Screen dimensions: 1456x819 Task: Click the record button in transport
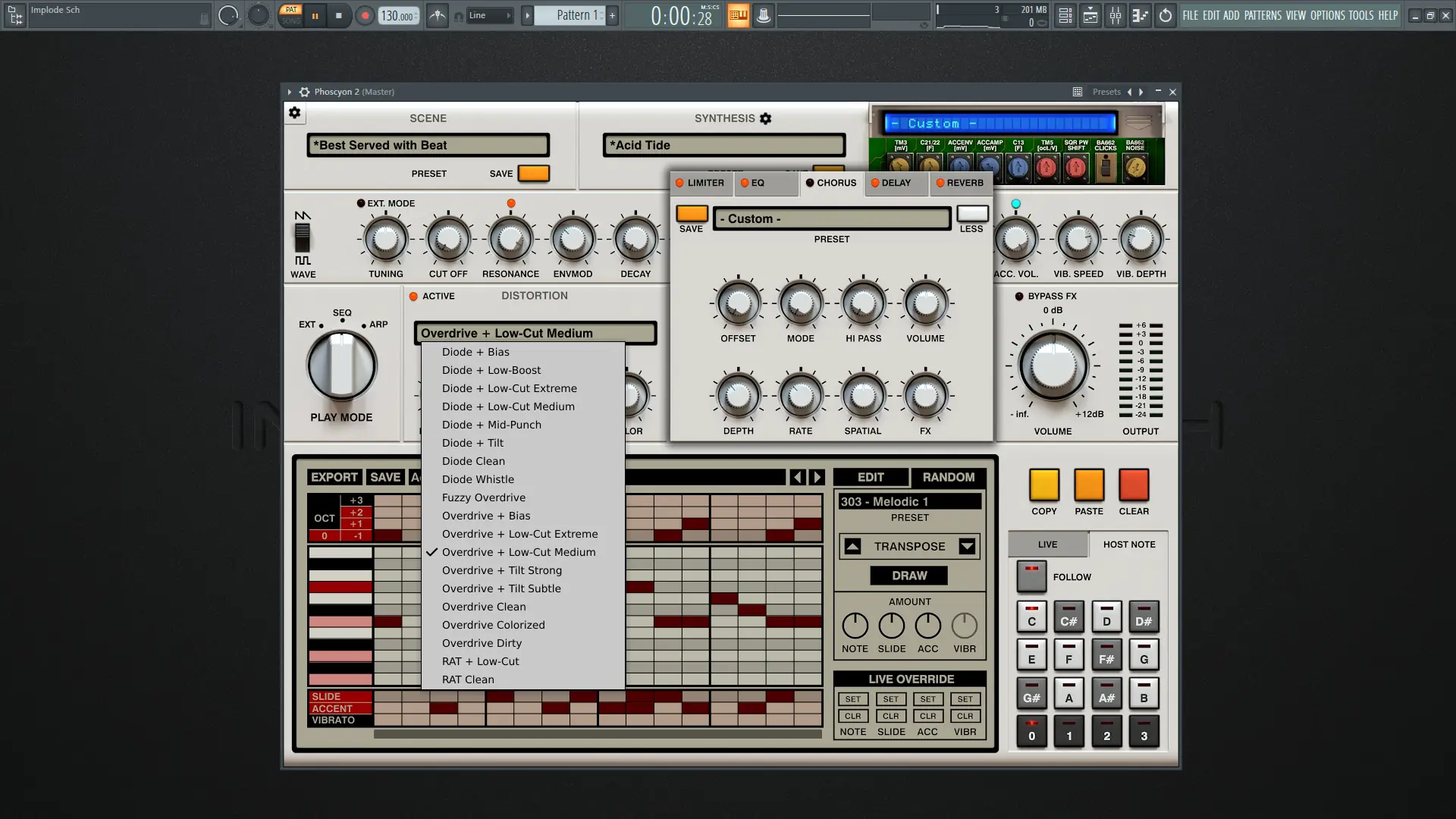[x=365, y=15]
